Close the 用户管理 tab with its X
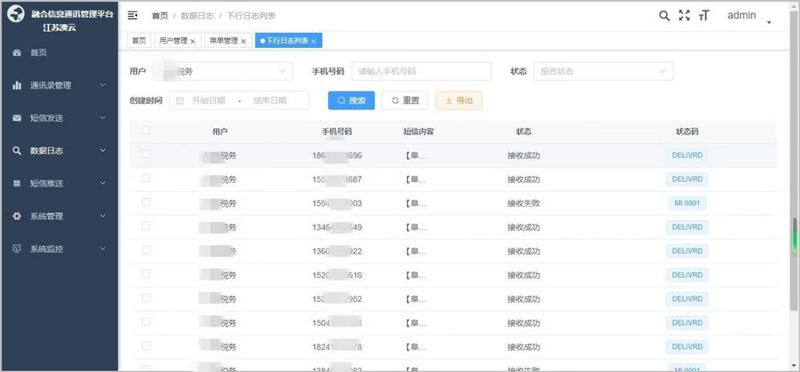800x372 pixels. coord(193,41)
